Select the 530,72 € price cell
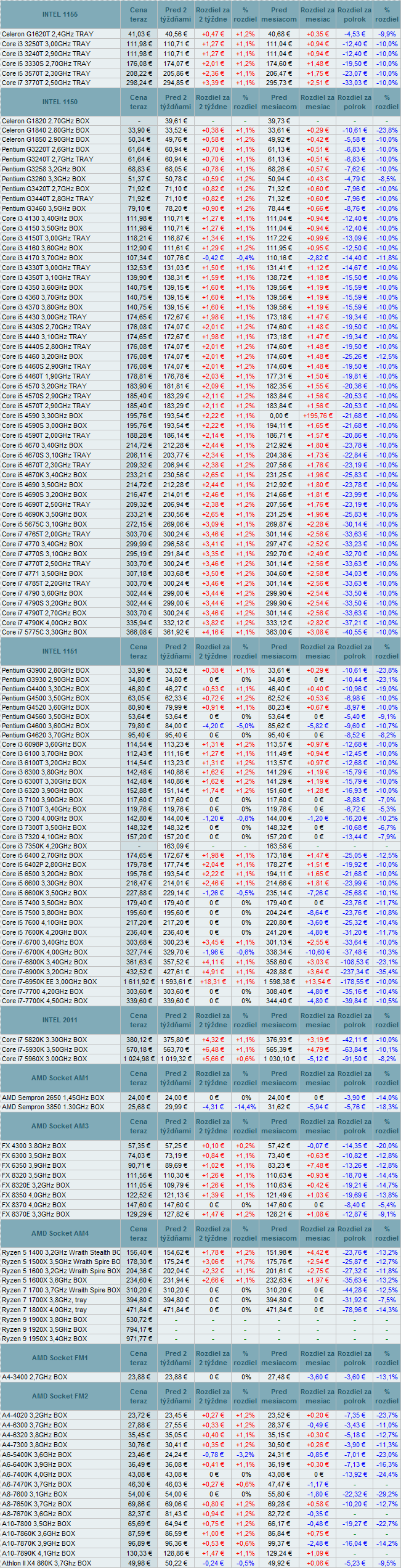The width and height of the screenshot is (401, 1568). (x=139, y=1320)
